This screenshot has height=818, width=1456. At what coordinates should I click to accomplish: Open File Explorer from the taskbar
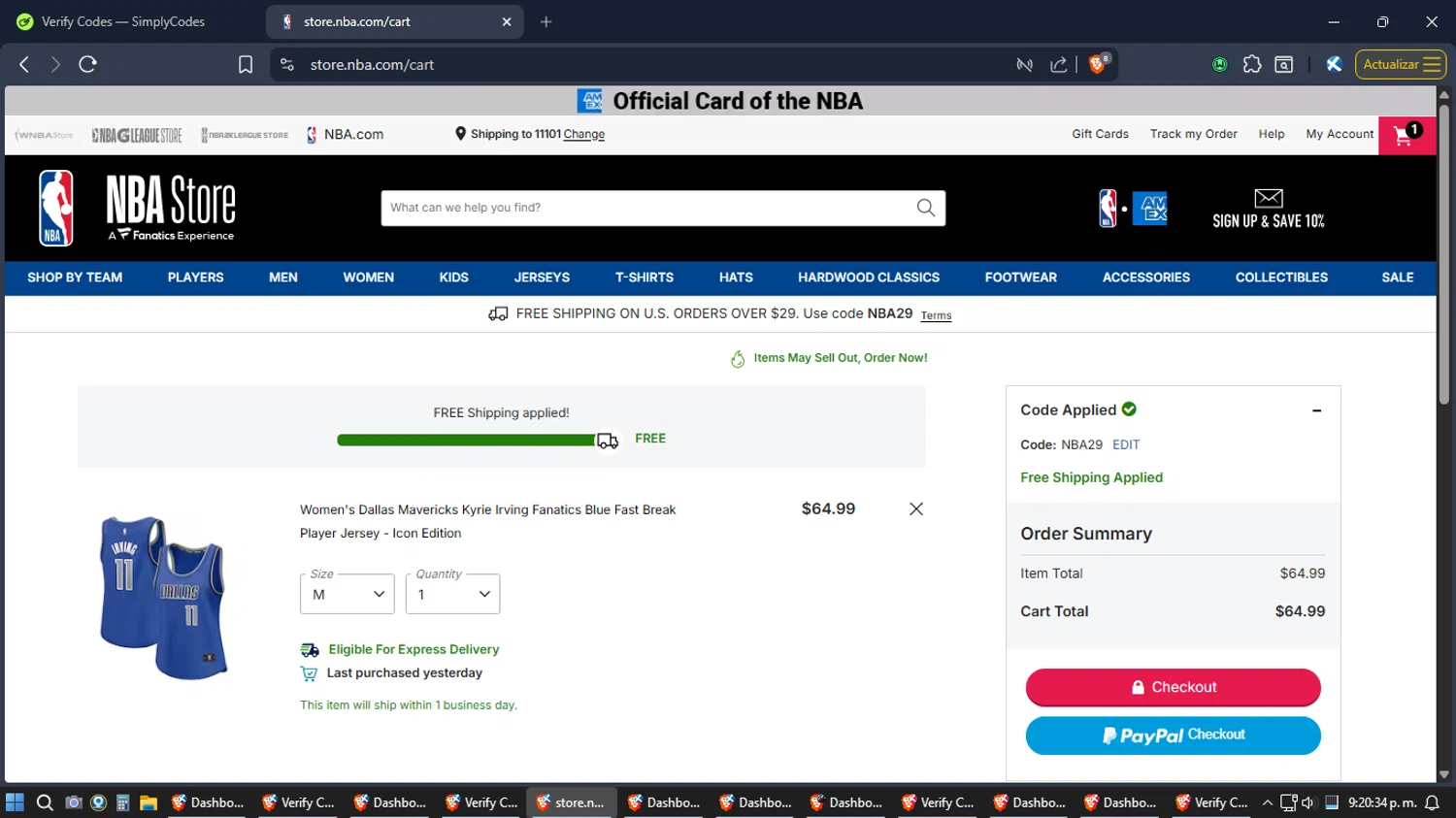[149, 802]
